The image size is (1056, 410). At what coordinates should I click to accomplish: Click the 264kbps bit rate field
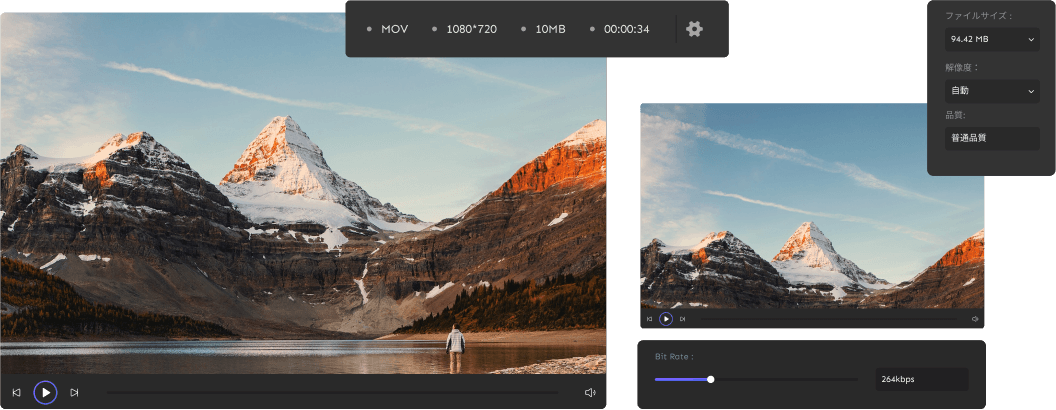click(921, 379)
